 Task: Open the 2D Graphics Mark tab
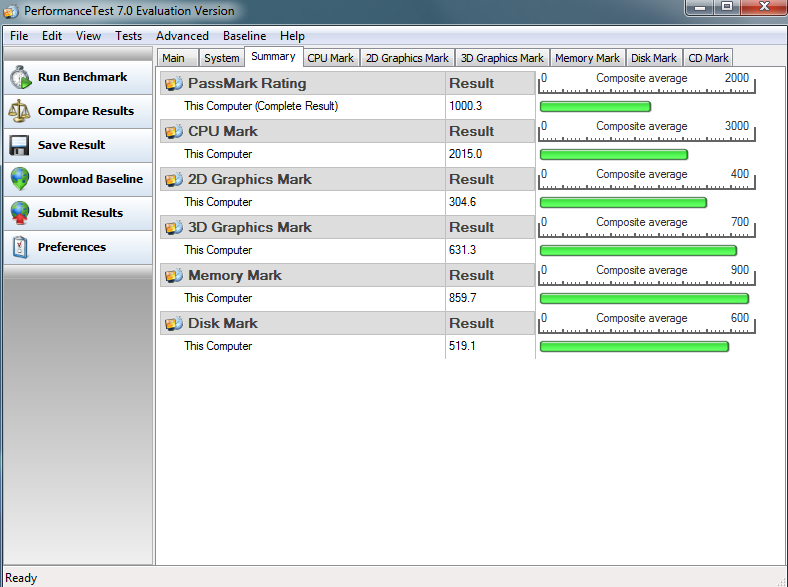[x=407, y=58]
